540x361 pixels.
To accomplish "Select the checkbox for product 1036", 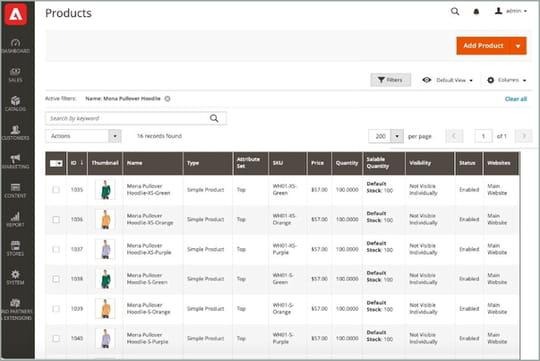I will pyautogui.click(x=56, y=219).
